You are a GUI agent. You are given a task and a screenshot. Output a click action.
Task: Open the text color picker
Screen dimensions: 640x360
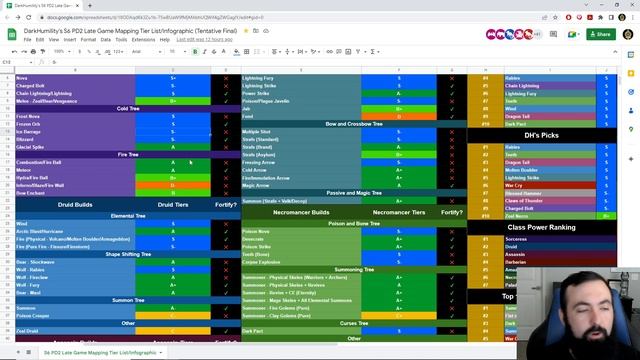pos(223,52)
